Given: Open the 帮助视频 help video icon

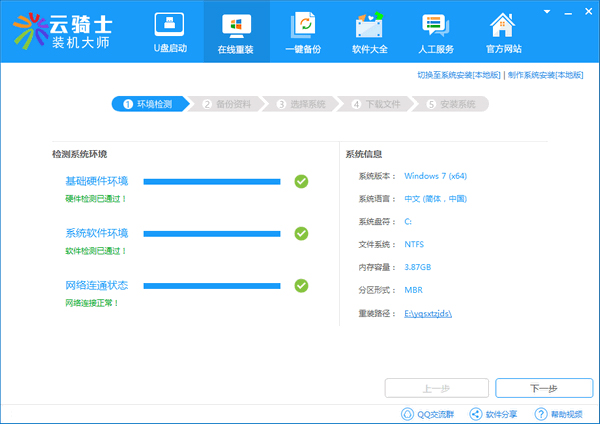Looking at the screenshot, I should [542, 413].
